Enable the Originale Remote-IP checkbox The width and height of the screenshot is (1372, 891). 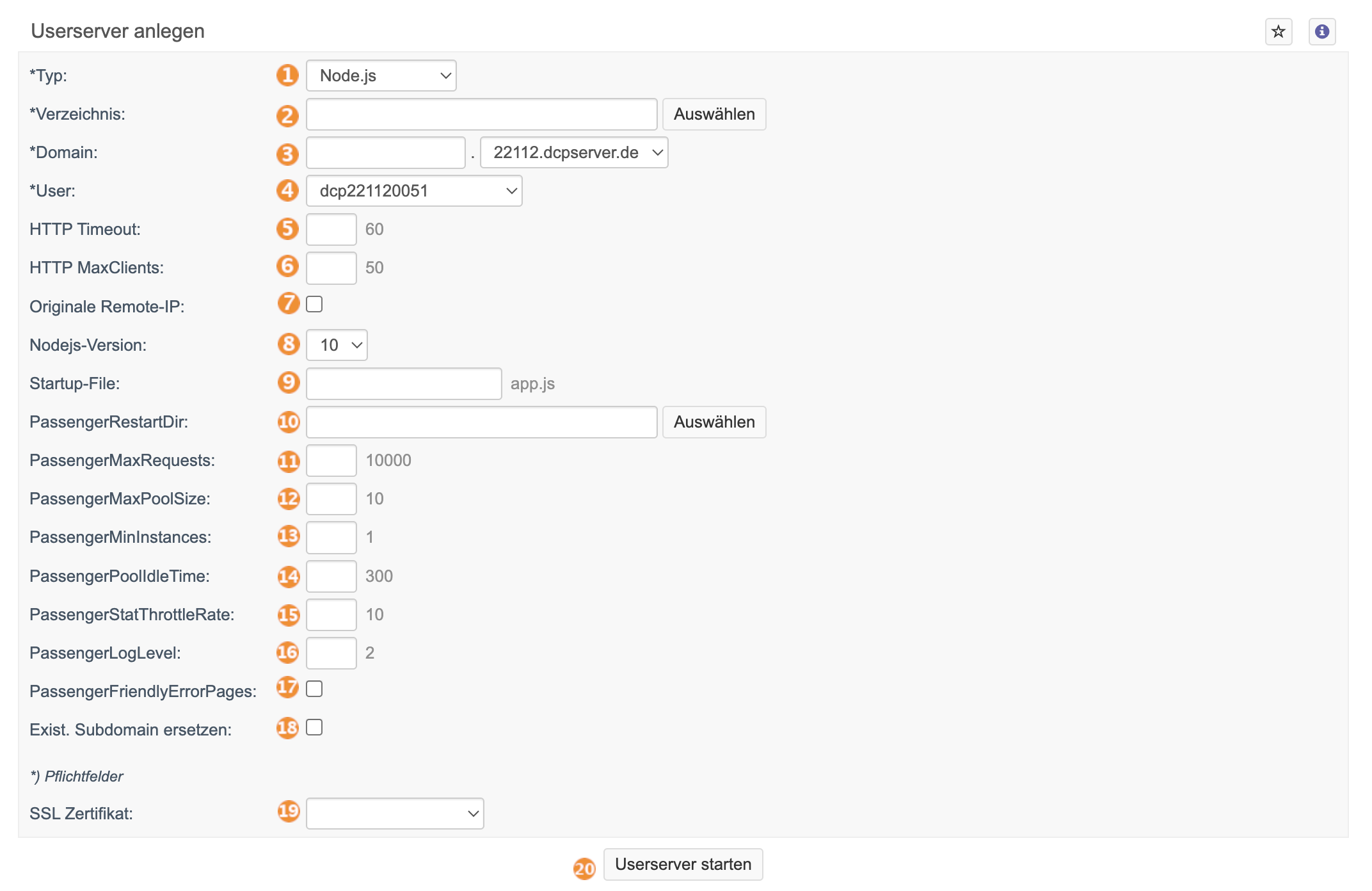pos(314,304)
